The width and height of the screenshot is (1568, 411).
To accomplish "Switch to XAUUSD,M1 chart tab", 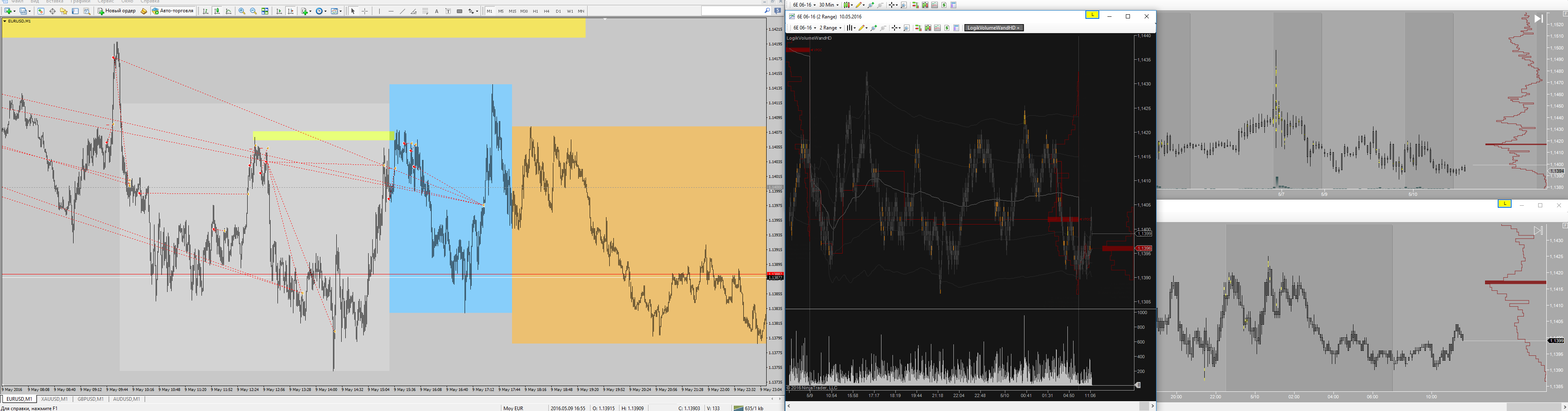I will pos(54,399).
